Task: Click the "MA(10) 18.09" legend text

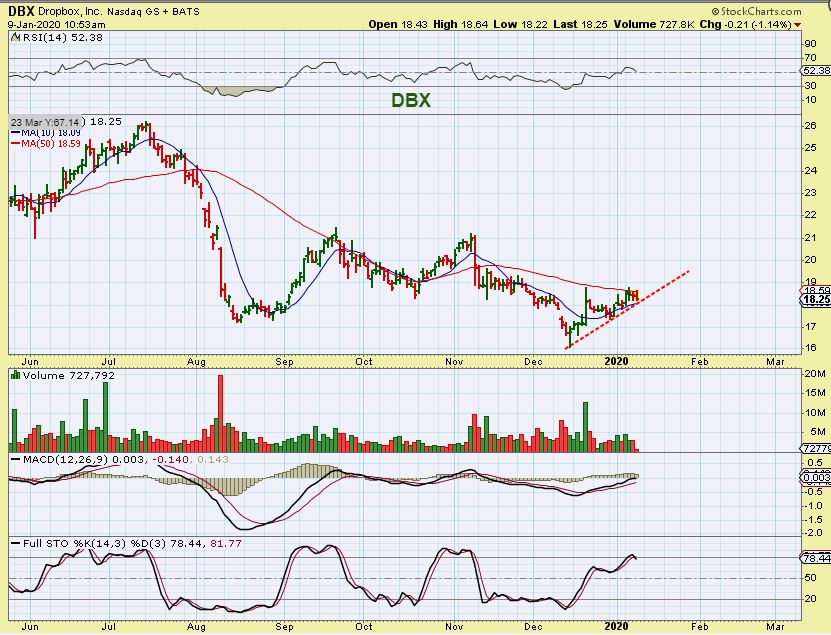Action: (x=51, y=133)
